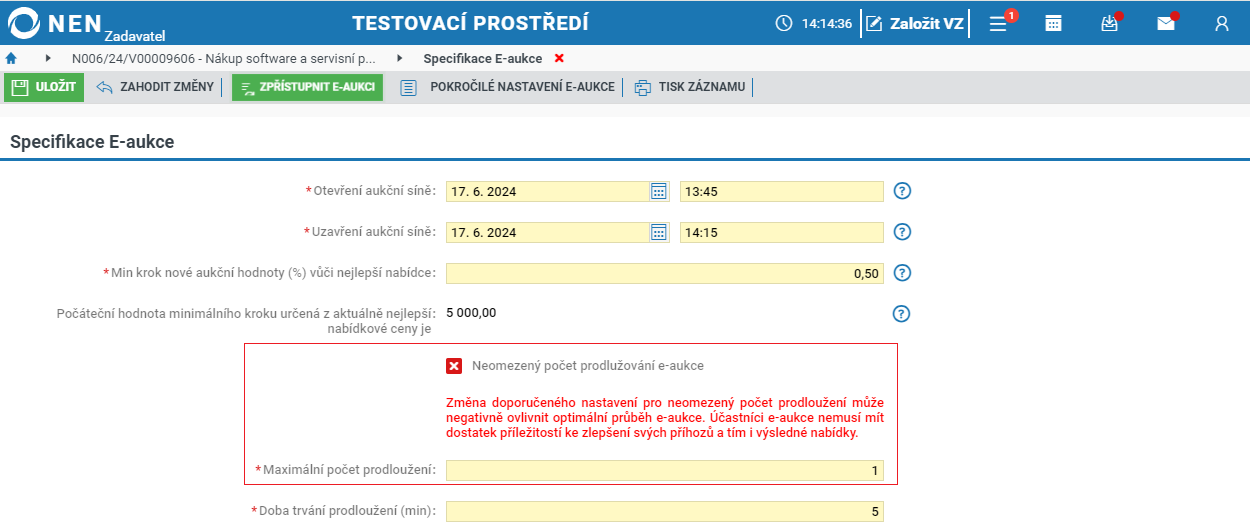Show help for Otevření aukční síně
The image size is (1250, 531).
tap(902, 191)
